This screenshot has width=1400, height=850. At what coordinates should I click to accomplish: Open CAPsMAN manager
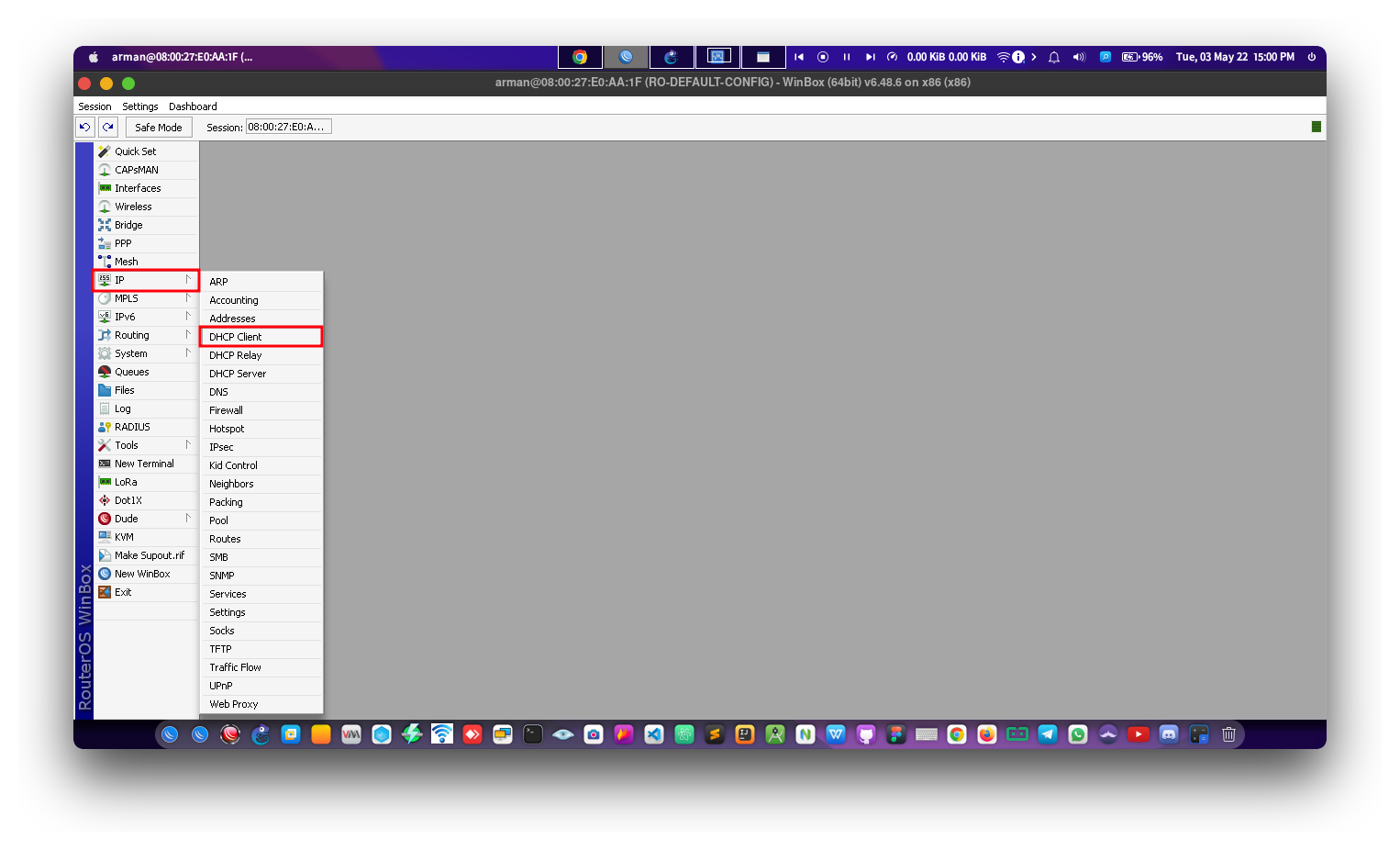coord(137,169)
